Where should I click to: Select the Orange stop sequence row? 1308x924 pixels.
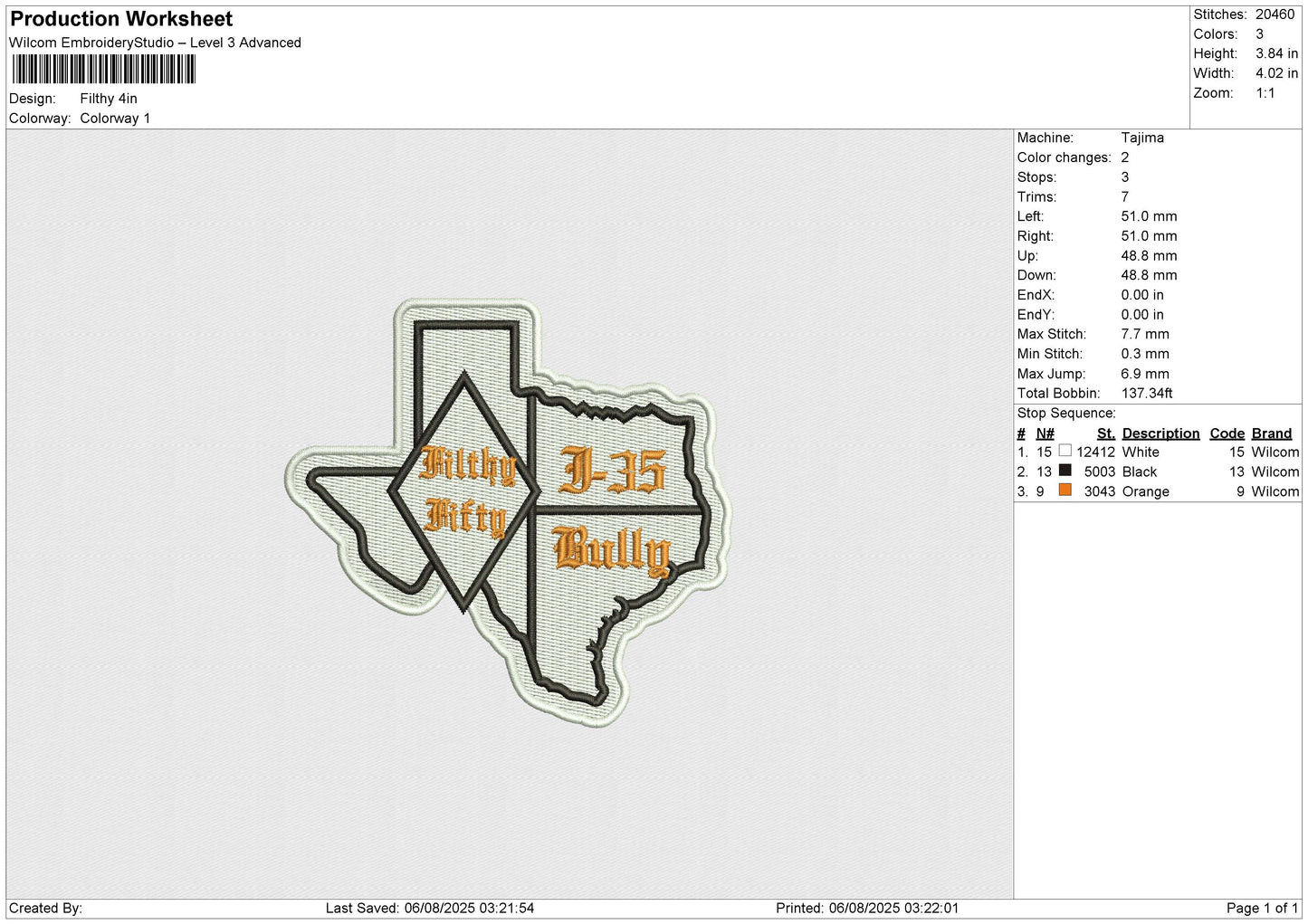tap(1158, 491)
